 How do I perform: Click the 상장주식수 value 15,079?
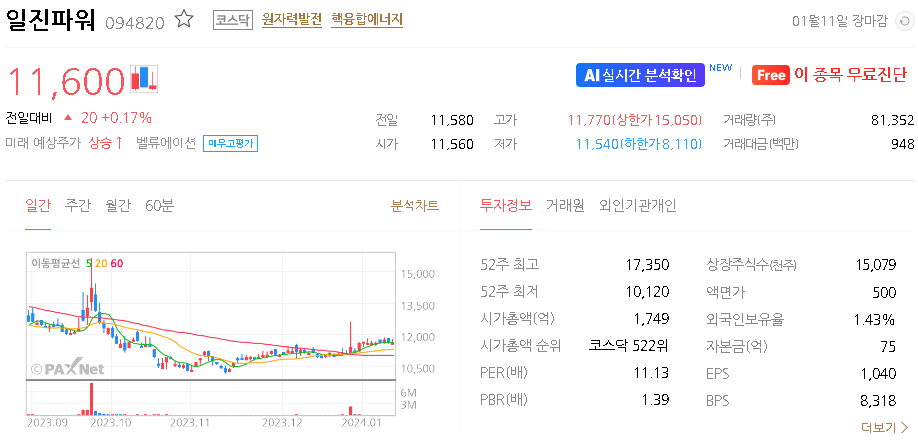click(x=875, y=265)
